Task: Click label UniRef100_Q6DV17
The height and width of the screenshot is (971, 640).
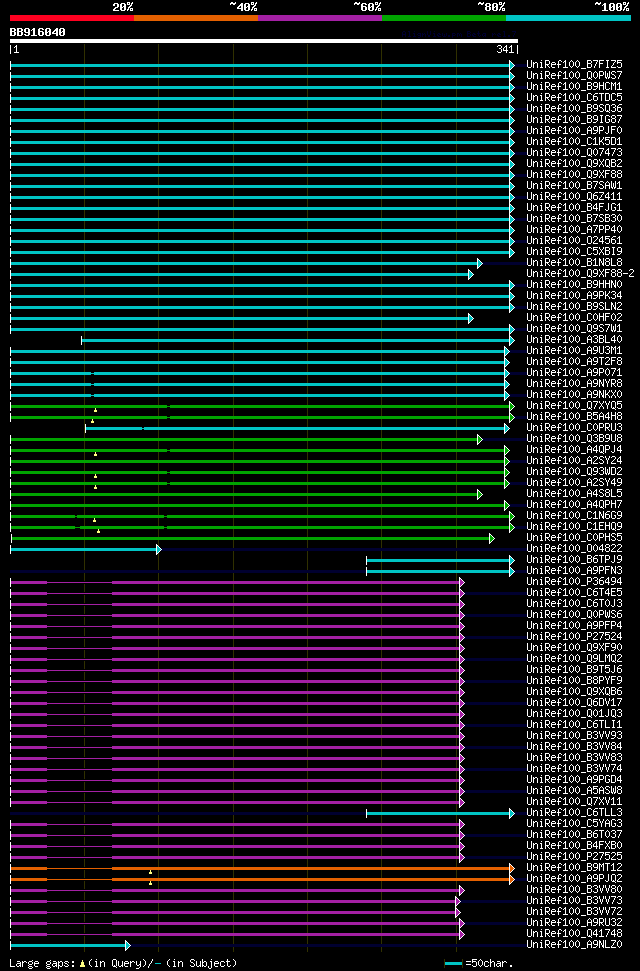Action: (574, 702)
